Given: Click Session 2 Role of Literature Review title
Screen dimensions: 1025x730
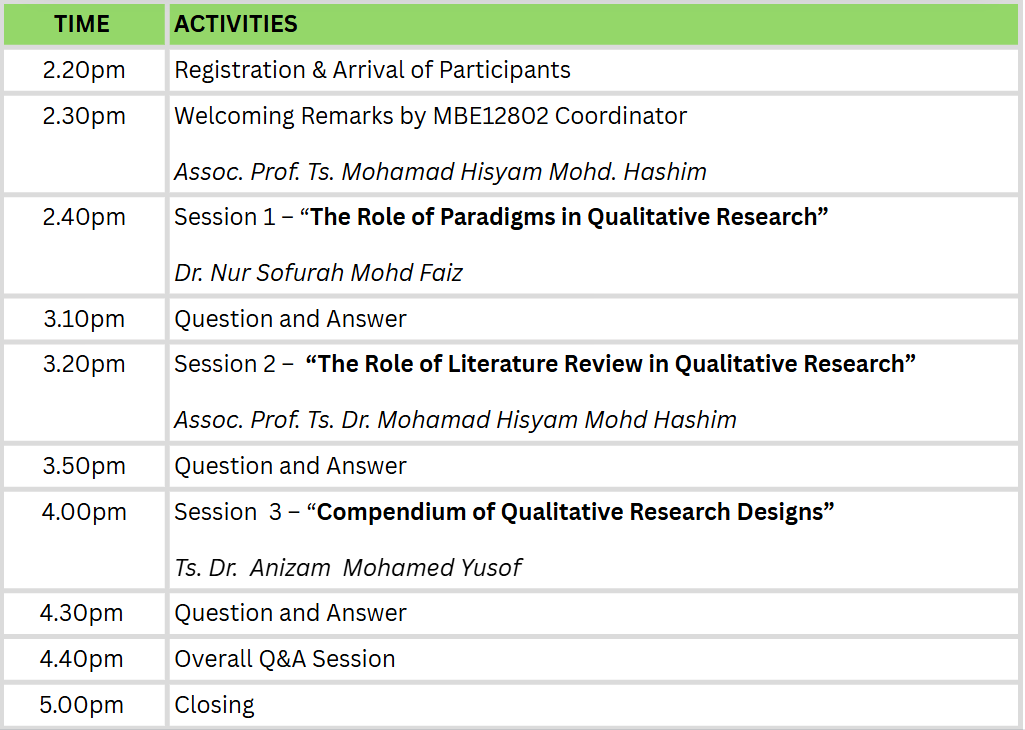Looking at the screenshot, I should tap(545, 364).
